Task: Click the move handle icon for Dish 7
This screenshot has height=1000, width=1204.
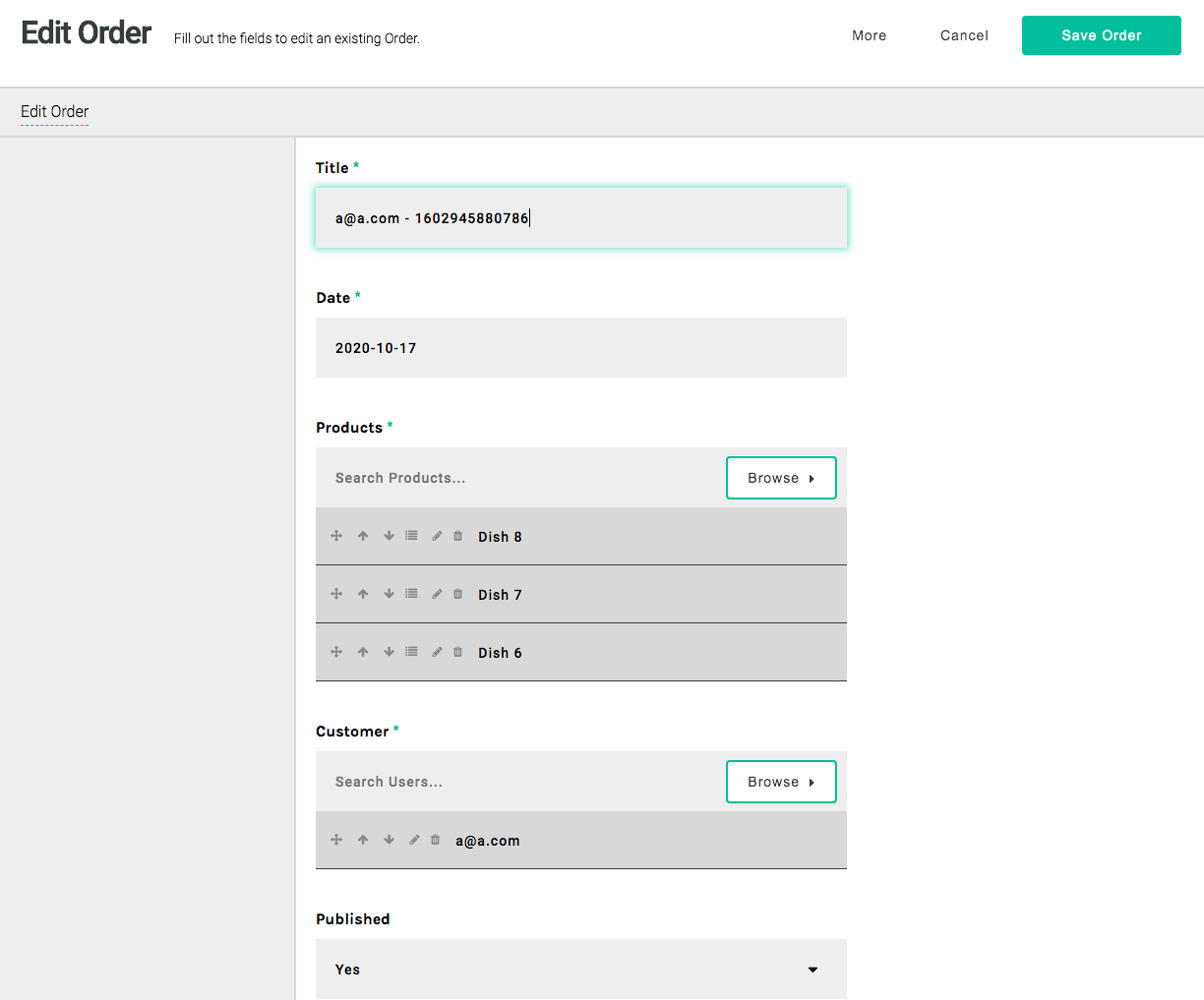Action: pos(336,594)
